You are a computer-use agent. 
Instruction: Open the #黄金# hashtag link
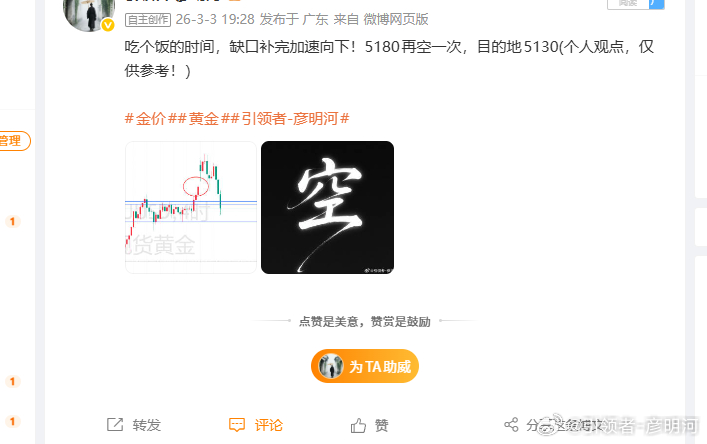point(204,119)
